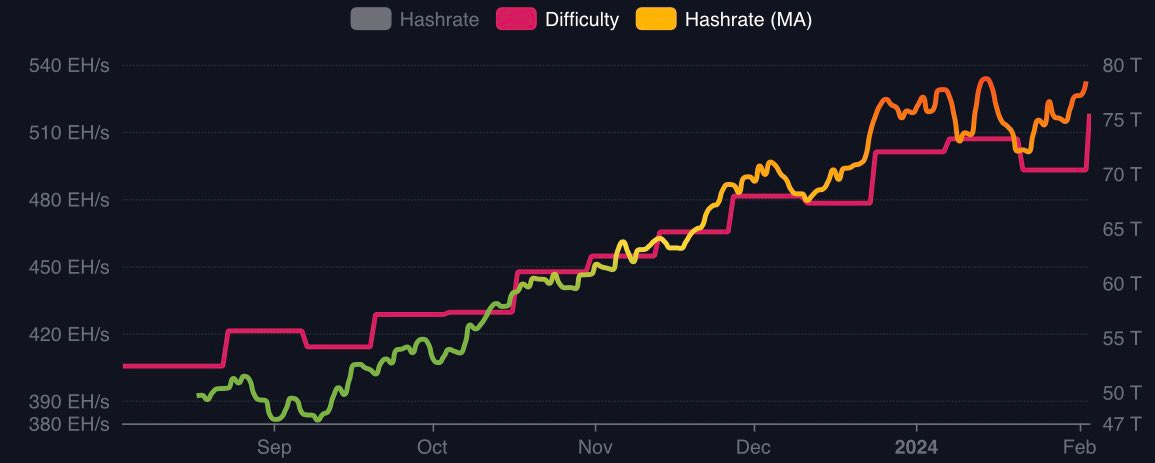Screen dimensions: 1155x463
Task: Click the 380 EH/s axis label
Action: pos(69,425)
